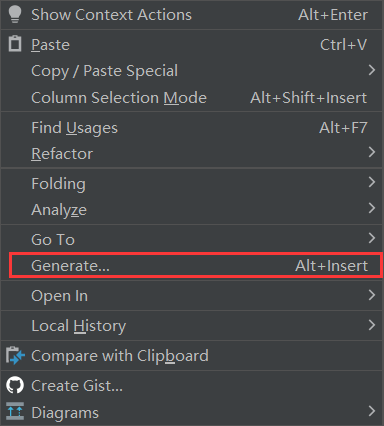Click the Diagrams icon

(15, 411)
